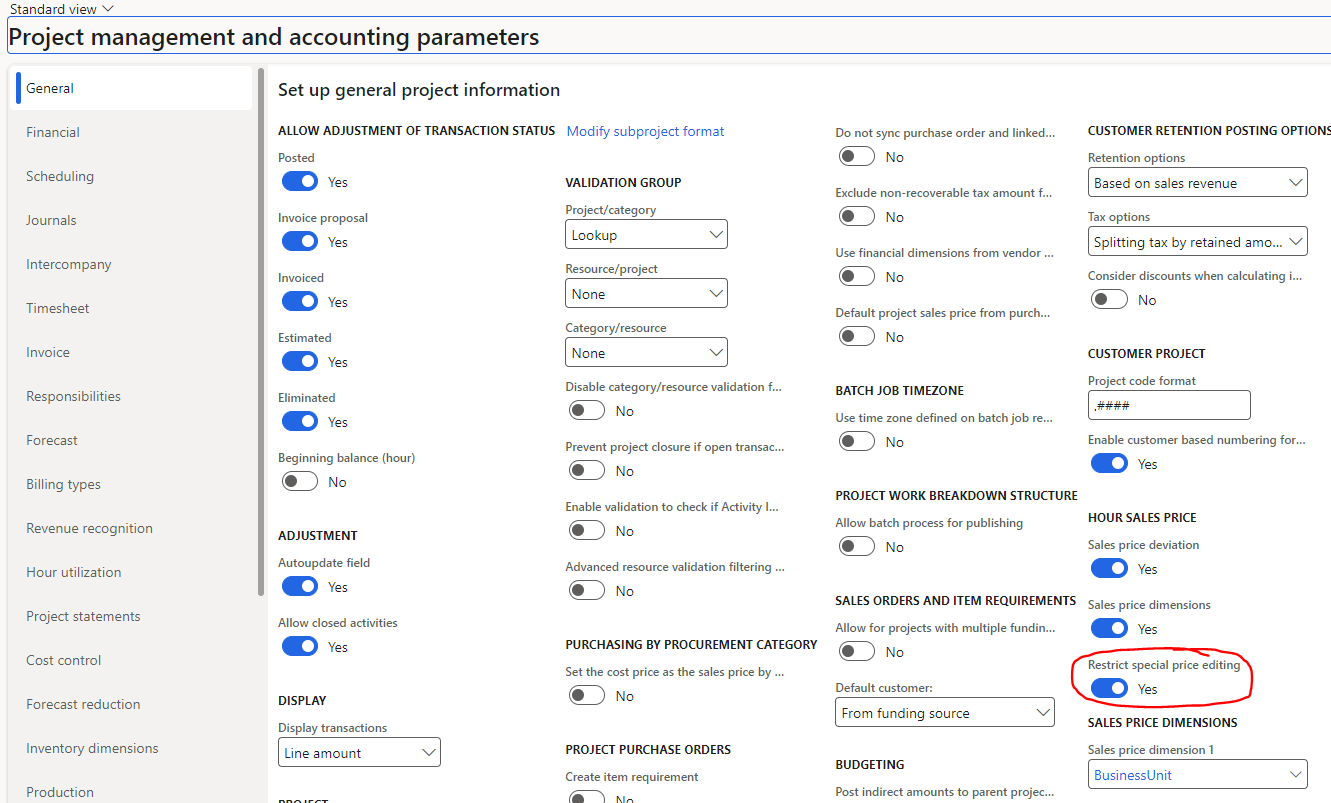The width and height of the screenshot is (1331, 803).
Task: Open the Journals tab
Action: (134, 220)
